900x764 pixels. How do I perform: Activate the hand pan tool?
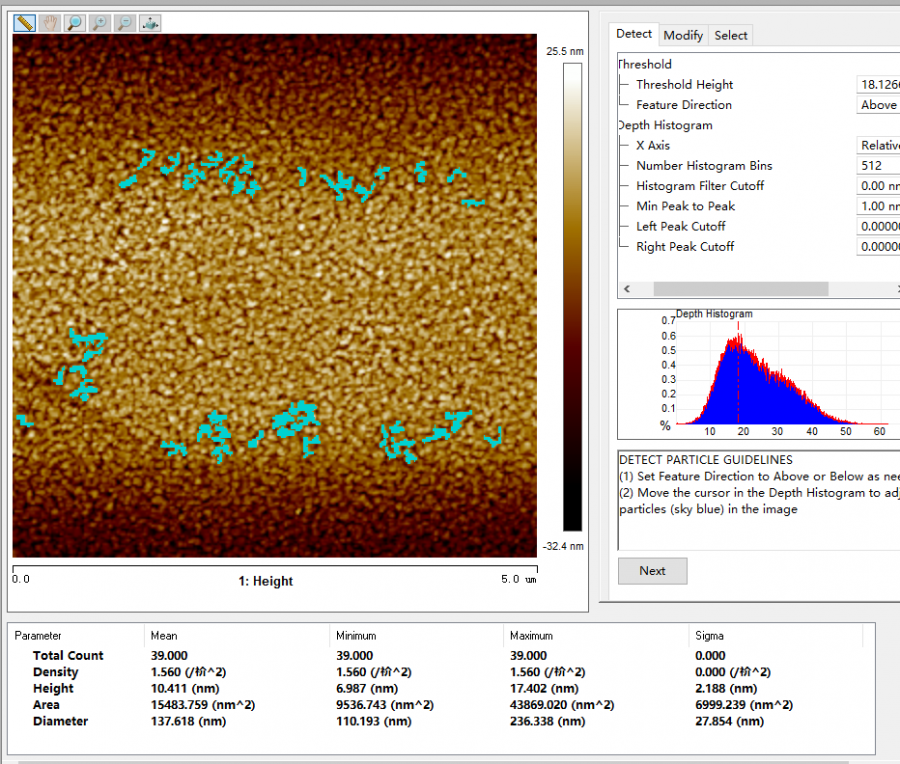(49, 23)
